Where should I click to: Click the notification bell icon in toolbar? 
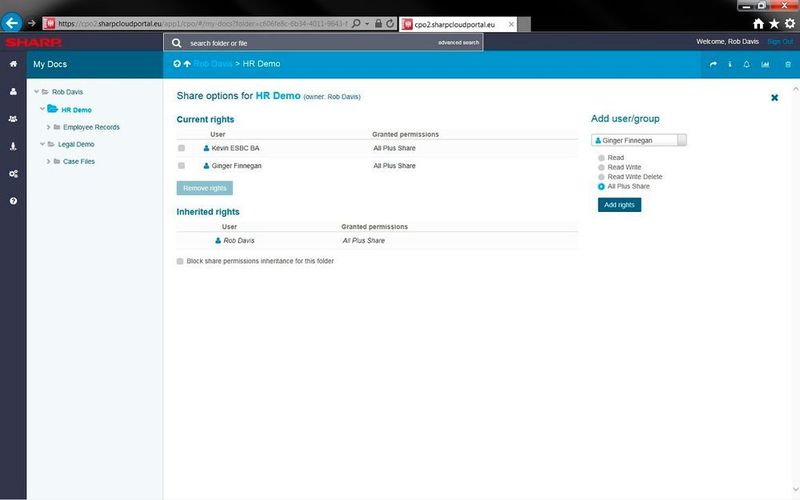point(746,64)
